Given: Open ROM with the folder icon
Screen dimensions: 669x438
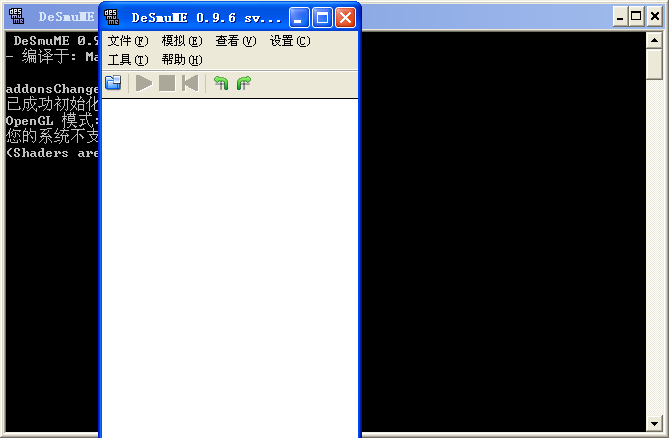Looking at the screenshot, I should tap(113, 83).
